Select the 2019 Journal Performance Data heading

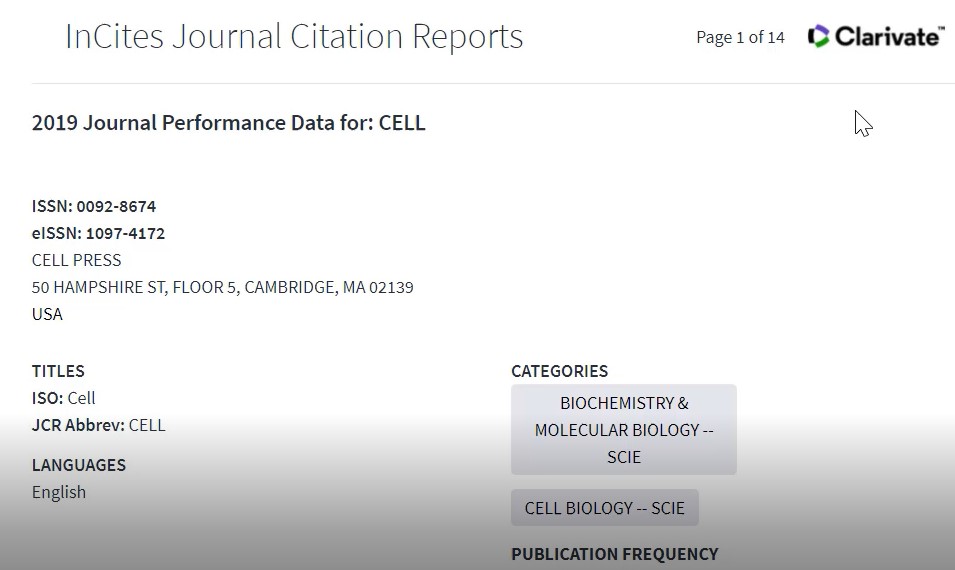click(x=228, y=122)
